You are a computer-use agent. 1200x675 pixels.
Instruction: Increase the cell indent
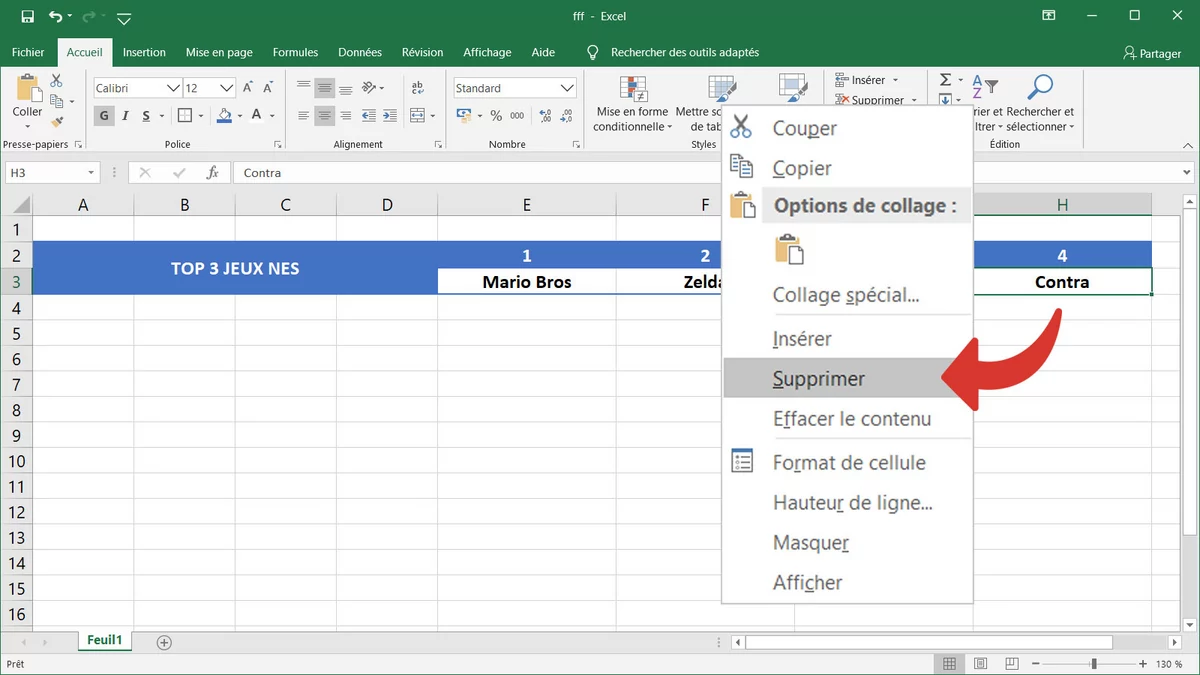(388, 116)
